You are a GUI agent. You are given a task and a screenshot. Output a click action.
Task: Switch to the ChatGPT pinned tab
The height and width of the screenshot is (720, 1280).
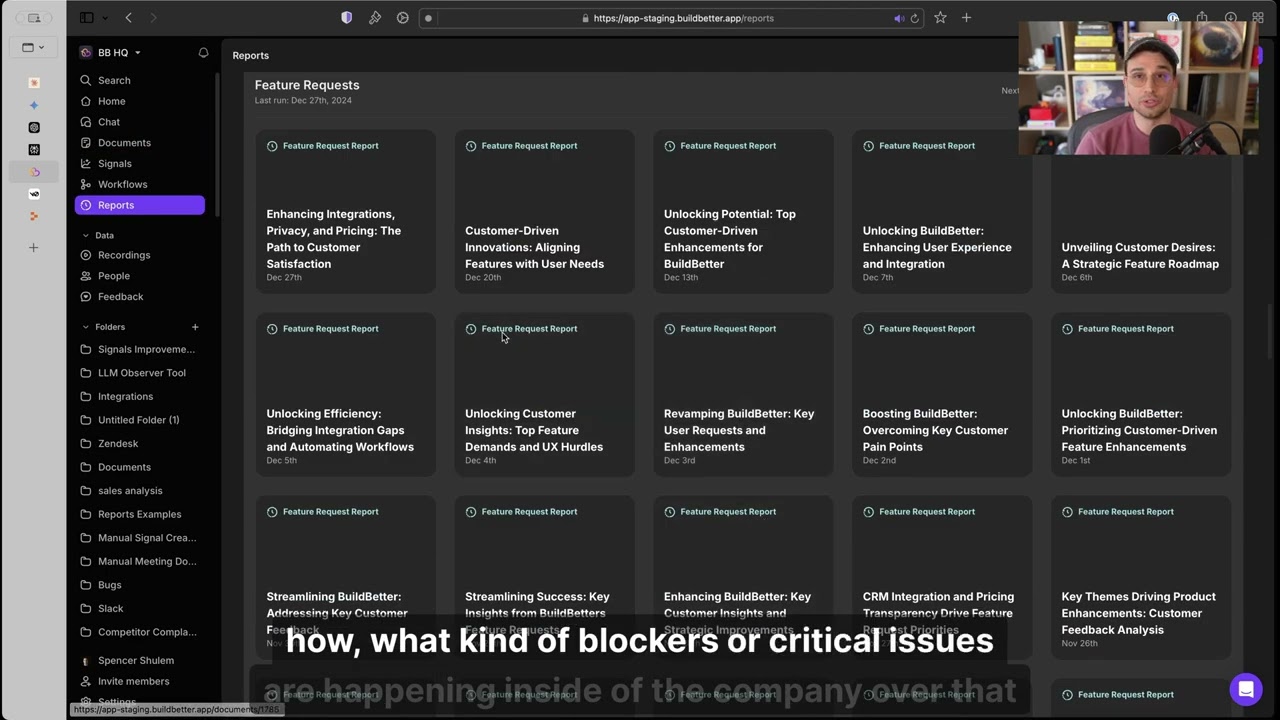tap(34, 128)
